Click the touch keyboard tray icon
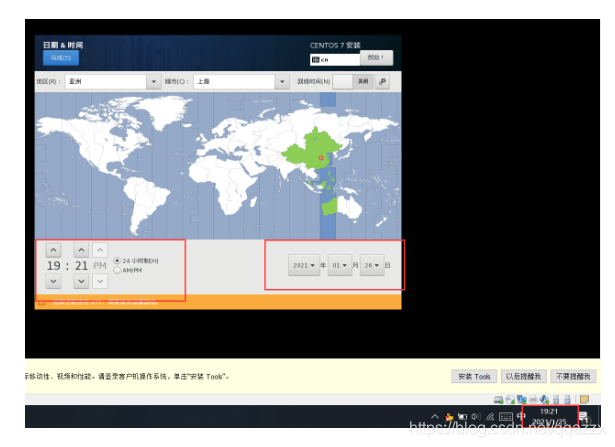The width and height of the screenshot is (615, 447). coord(506,416)
